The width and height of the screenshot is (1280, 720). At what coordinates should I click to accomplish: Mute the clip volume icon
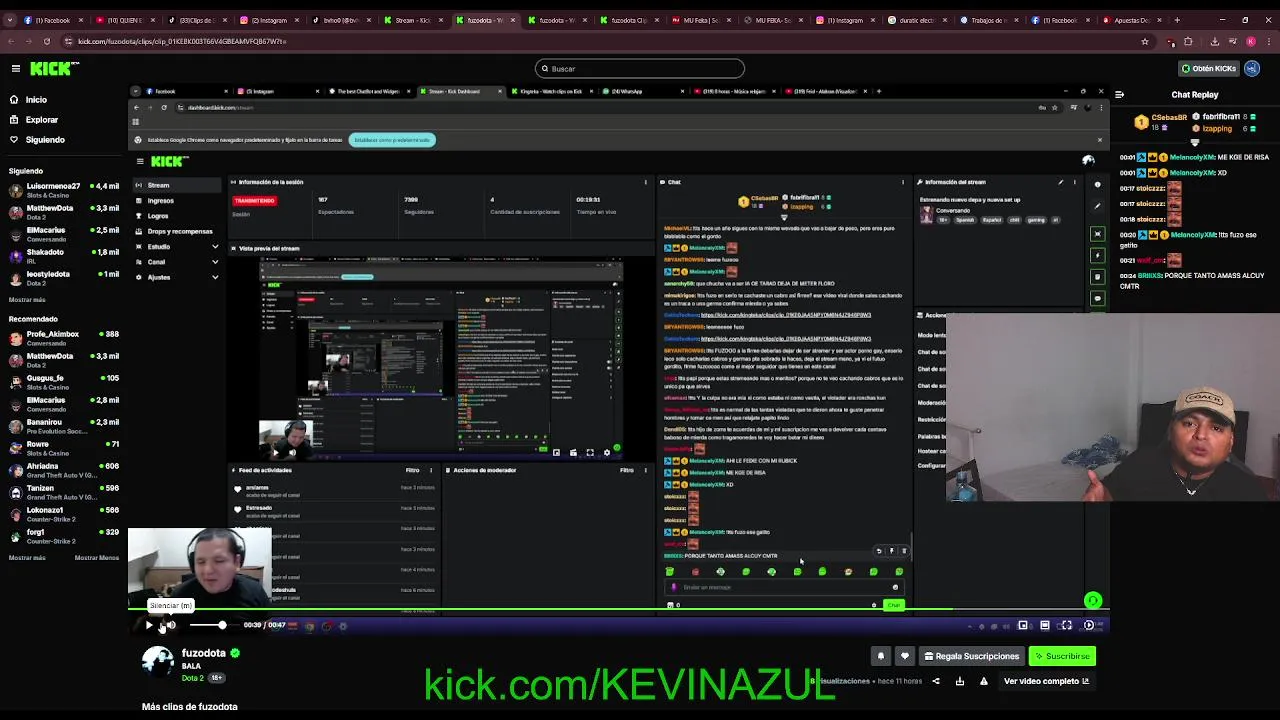point(171,625)
